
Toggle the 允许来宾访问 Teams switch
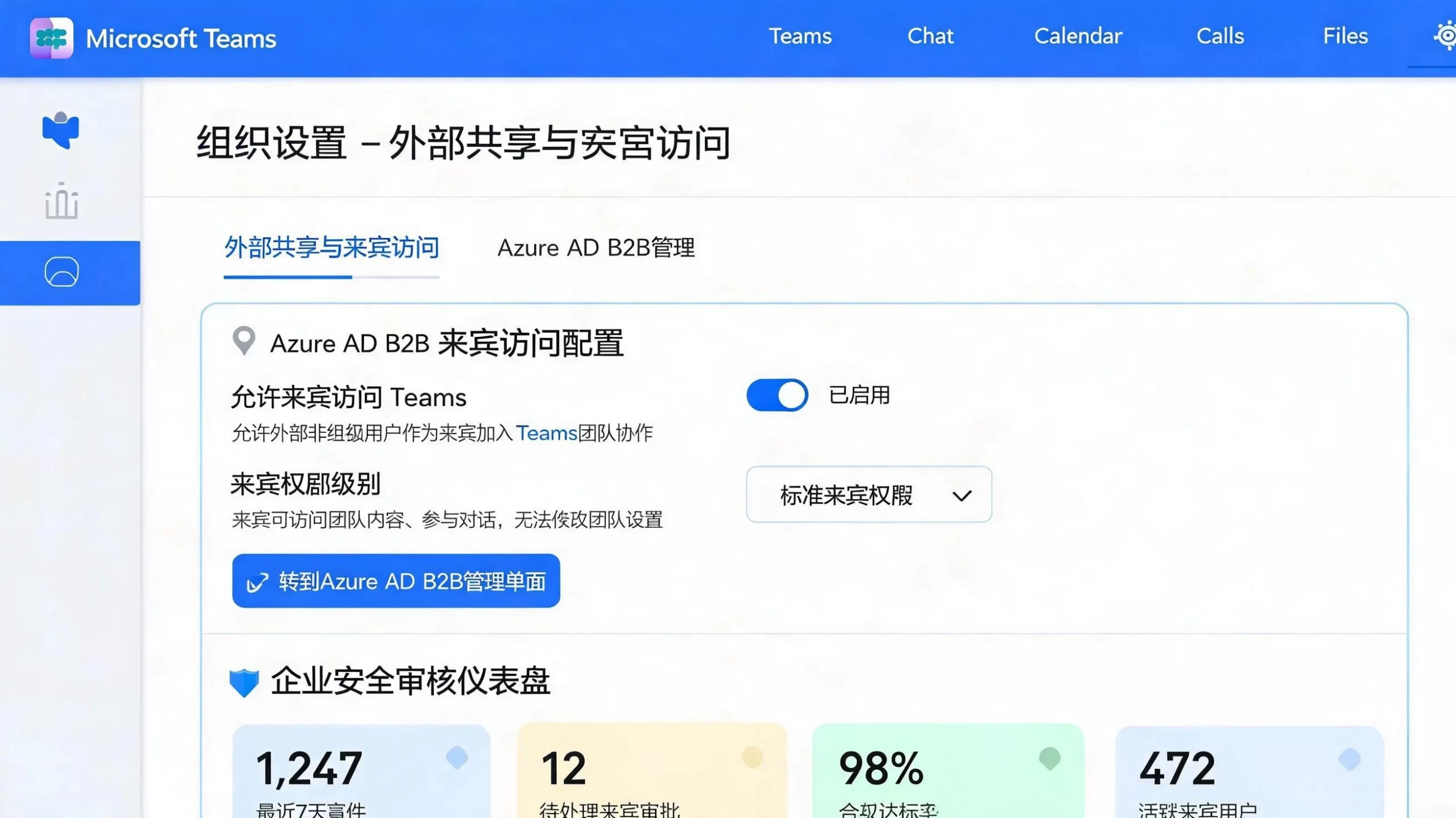(x=777, y=395)
